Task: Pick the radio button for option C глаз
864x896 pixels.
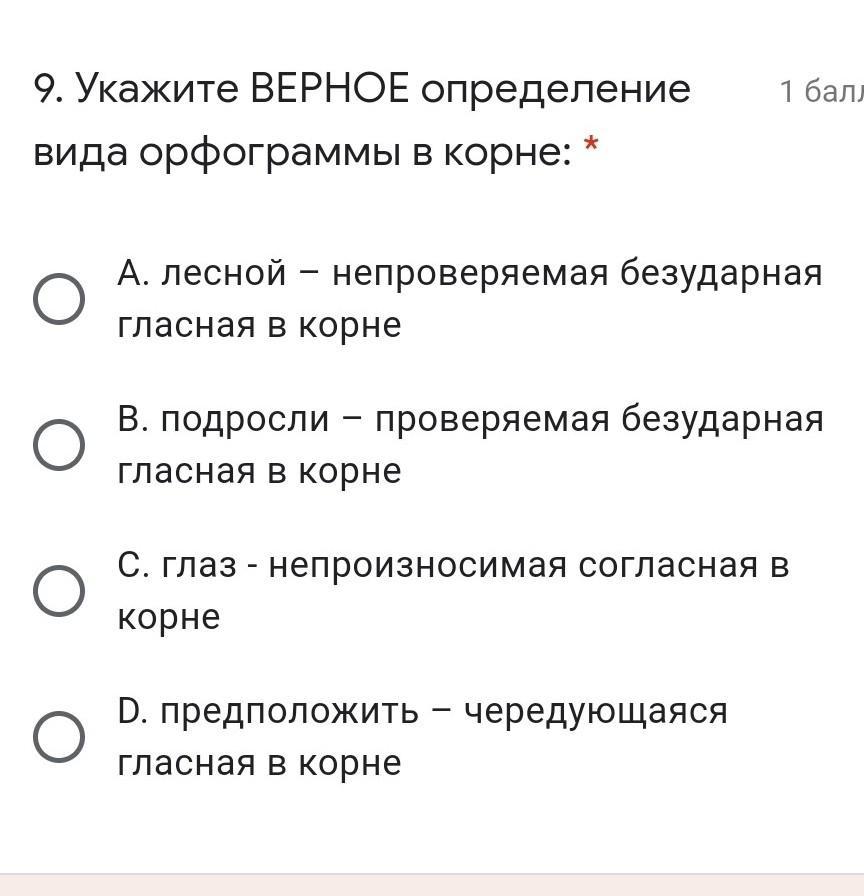Action: tap(59, 591)
